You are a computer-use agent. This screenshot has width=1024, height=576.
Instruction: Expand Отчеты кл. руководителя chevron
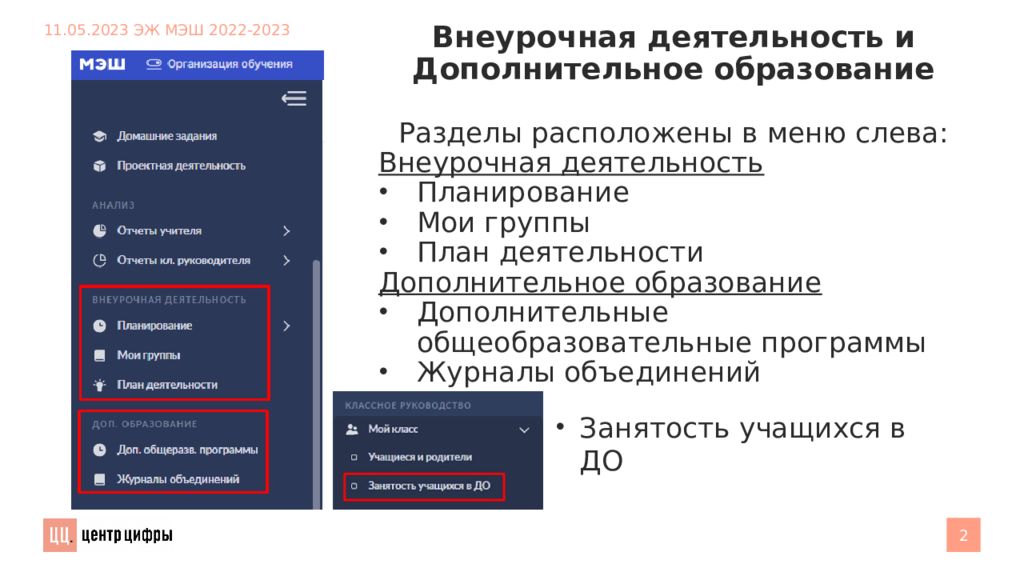pyautogui.click(x=286, y=260)
